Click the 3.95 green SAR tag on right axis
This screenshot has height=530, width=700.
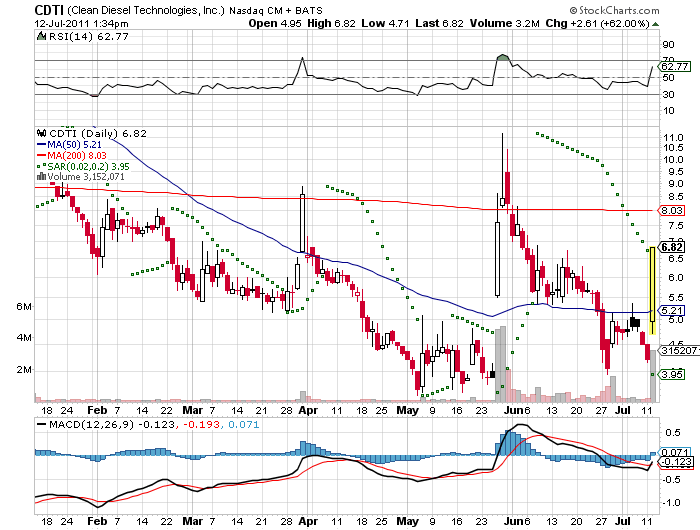coord(671,374)
